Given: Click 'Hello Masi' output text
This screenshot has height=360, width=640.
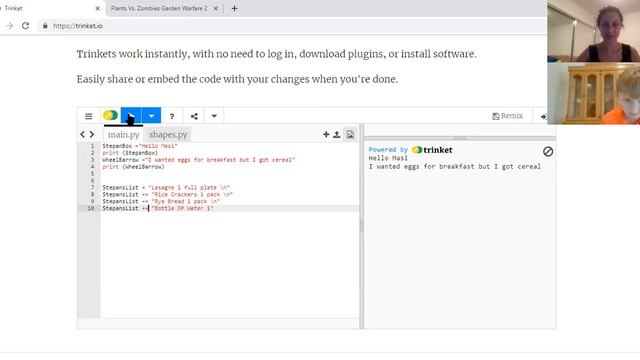Looking at the screenshot, I should [x=388, y=158].
